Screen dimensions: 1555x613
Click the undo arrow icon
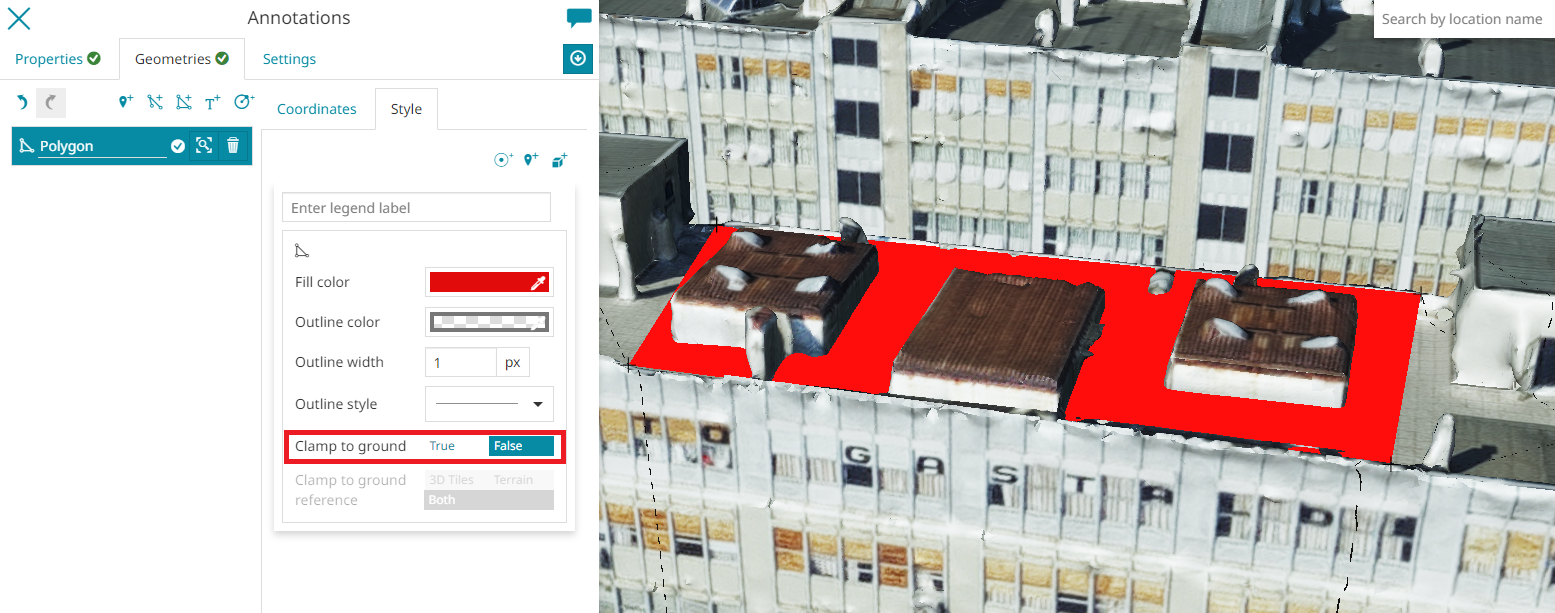[22, 102]
